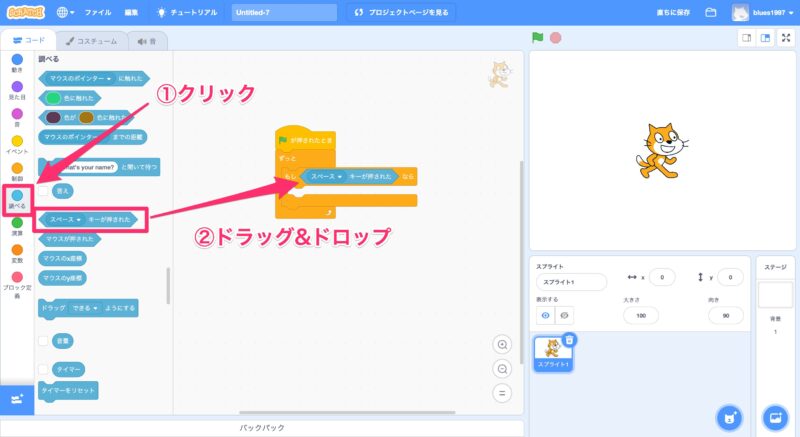Screen dimensions: 800x437
Task: Delete スプライト1 using the trash icon
Action: pyautogui.click(x=569, y=340)
